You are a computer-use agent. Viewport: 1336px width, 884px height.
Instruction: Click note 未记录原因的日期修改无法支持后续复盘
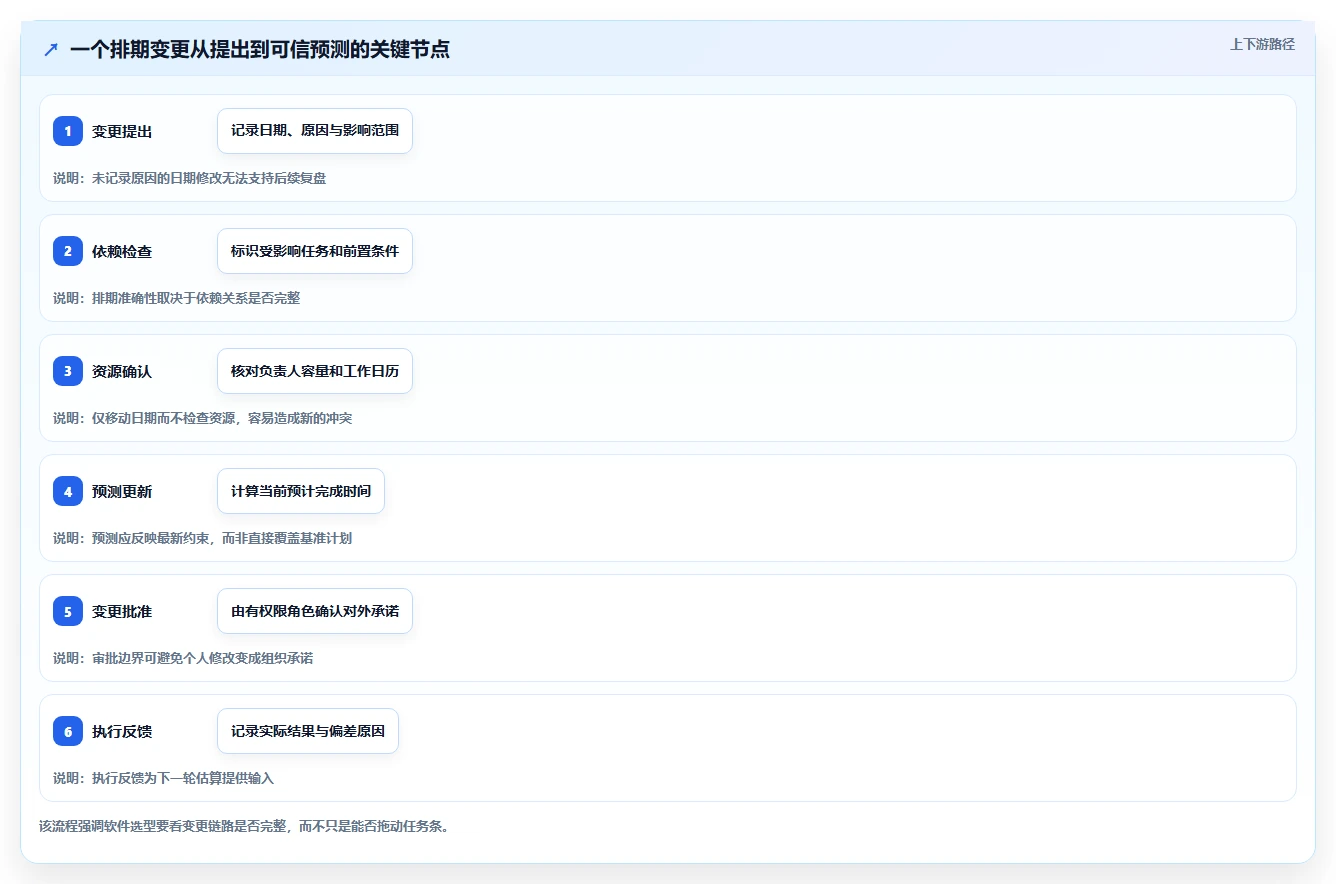(209, 178)
